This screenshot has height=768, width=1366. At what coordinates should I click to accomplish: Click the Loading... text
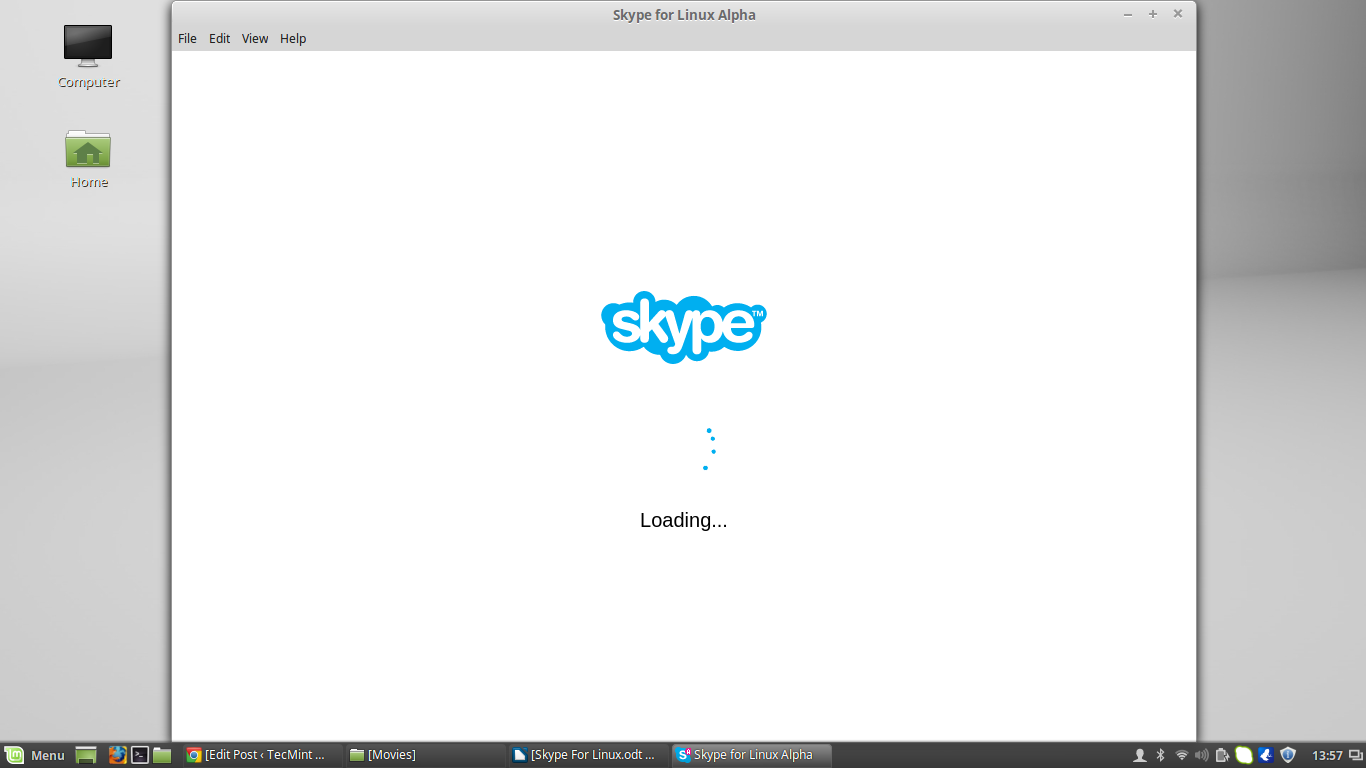683,520
